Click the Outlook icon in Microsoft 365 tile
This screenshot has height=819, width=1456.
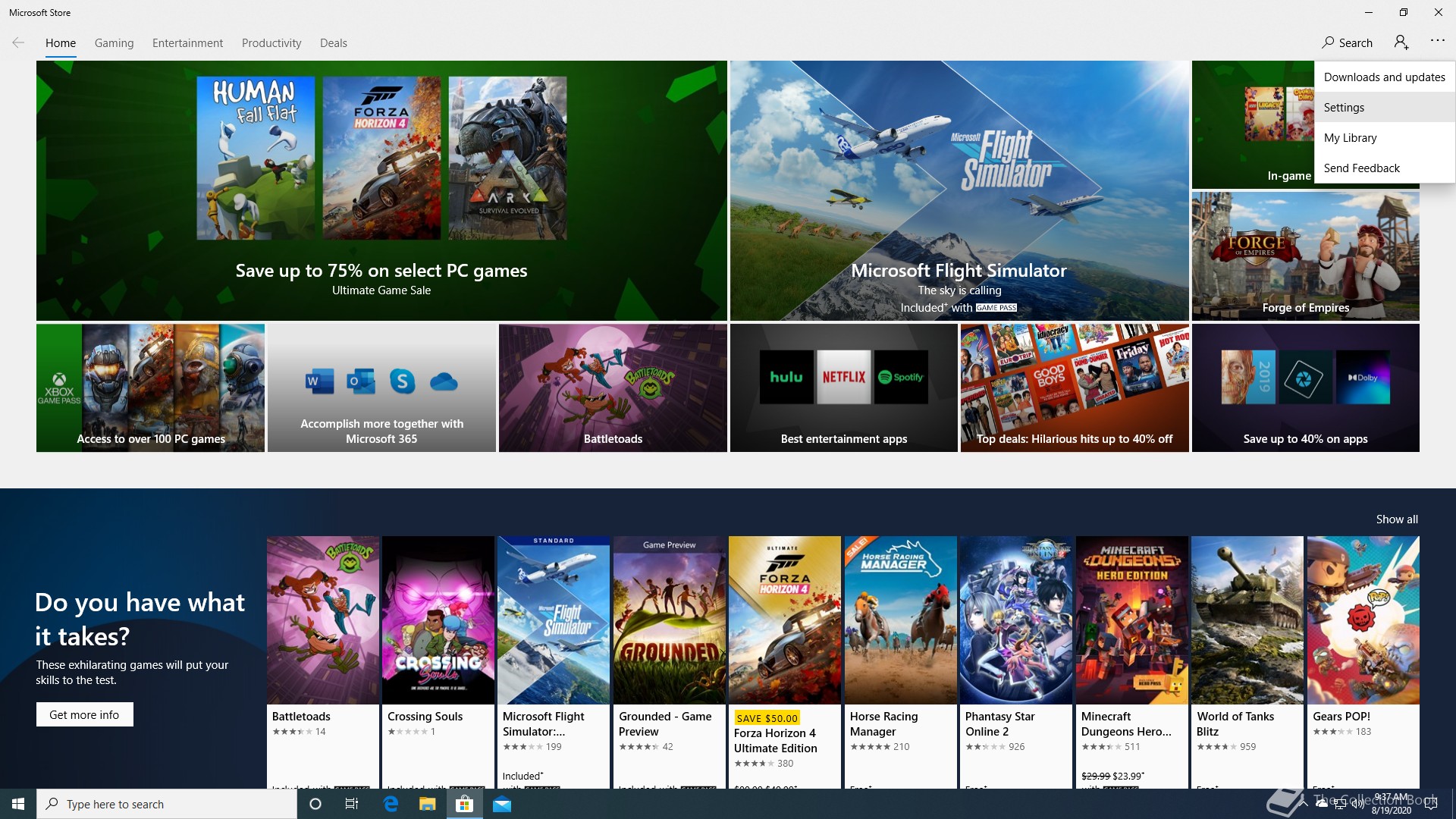coord(361,381)
